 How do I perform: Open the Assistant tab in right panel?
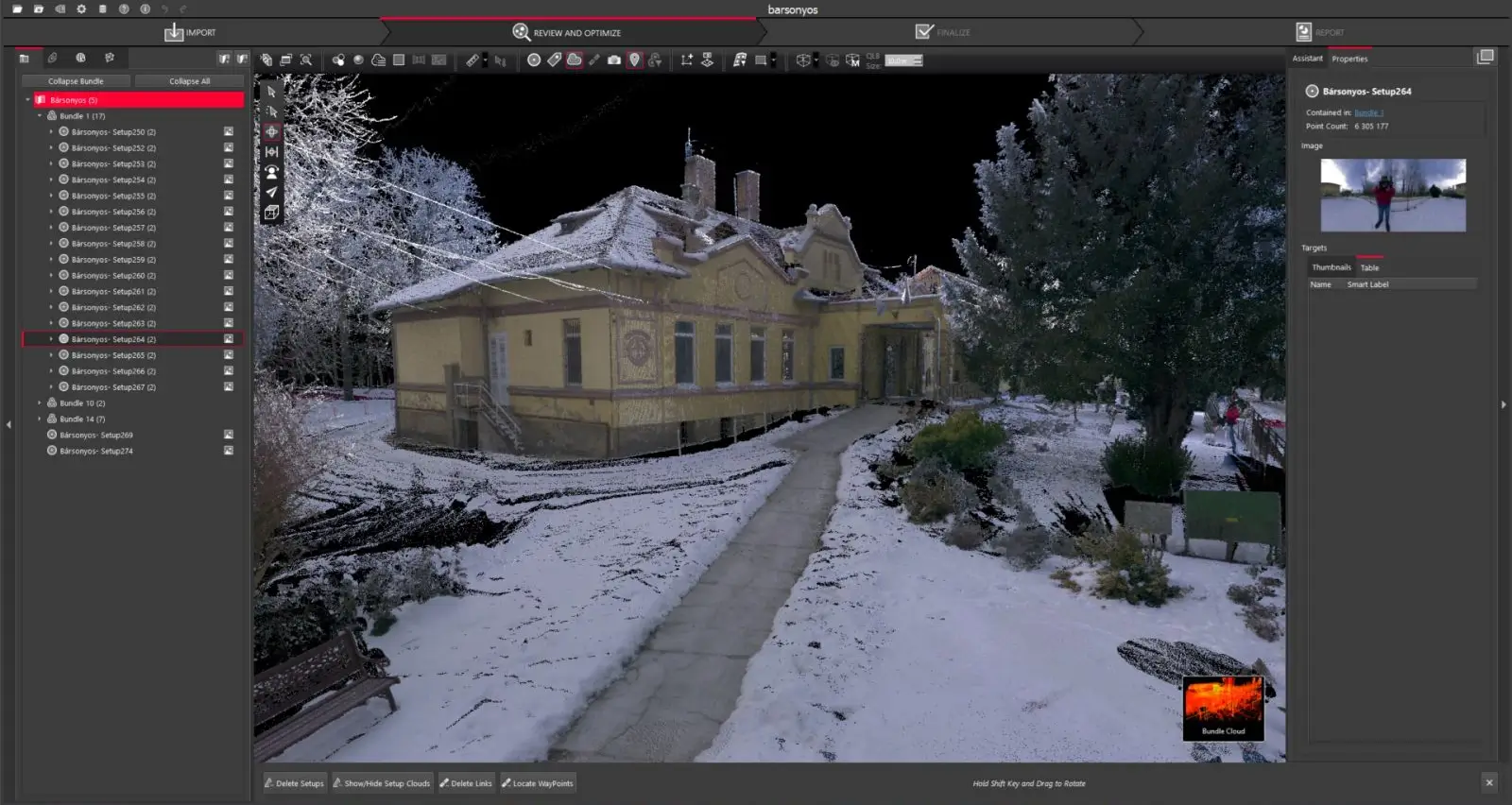coord(1307,59)
